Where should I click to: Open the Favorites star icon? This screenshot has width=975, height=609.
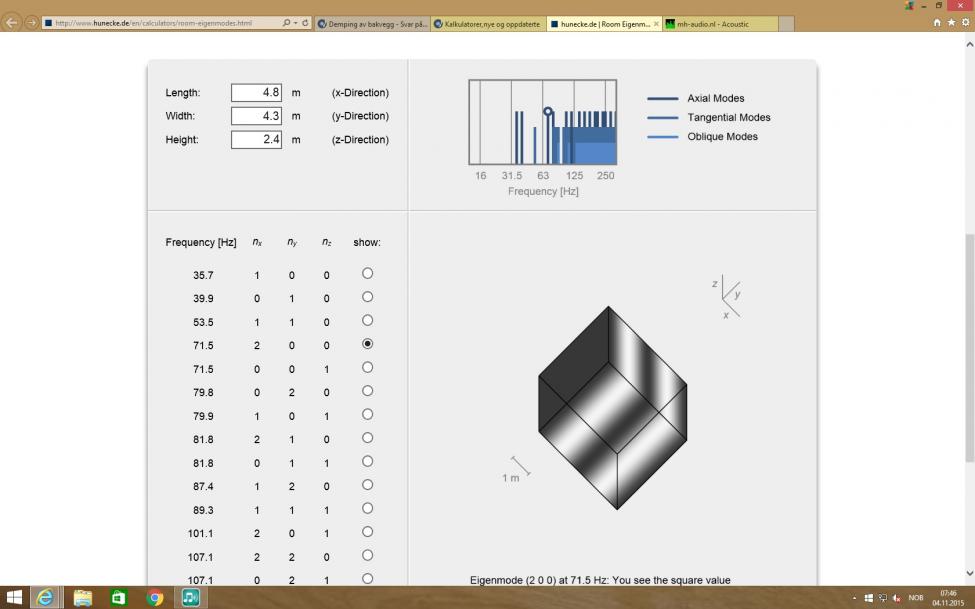point(951,22)
